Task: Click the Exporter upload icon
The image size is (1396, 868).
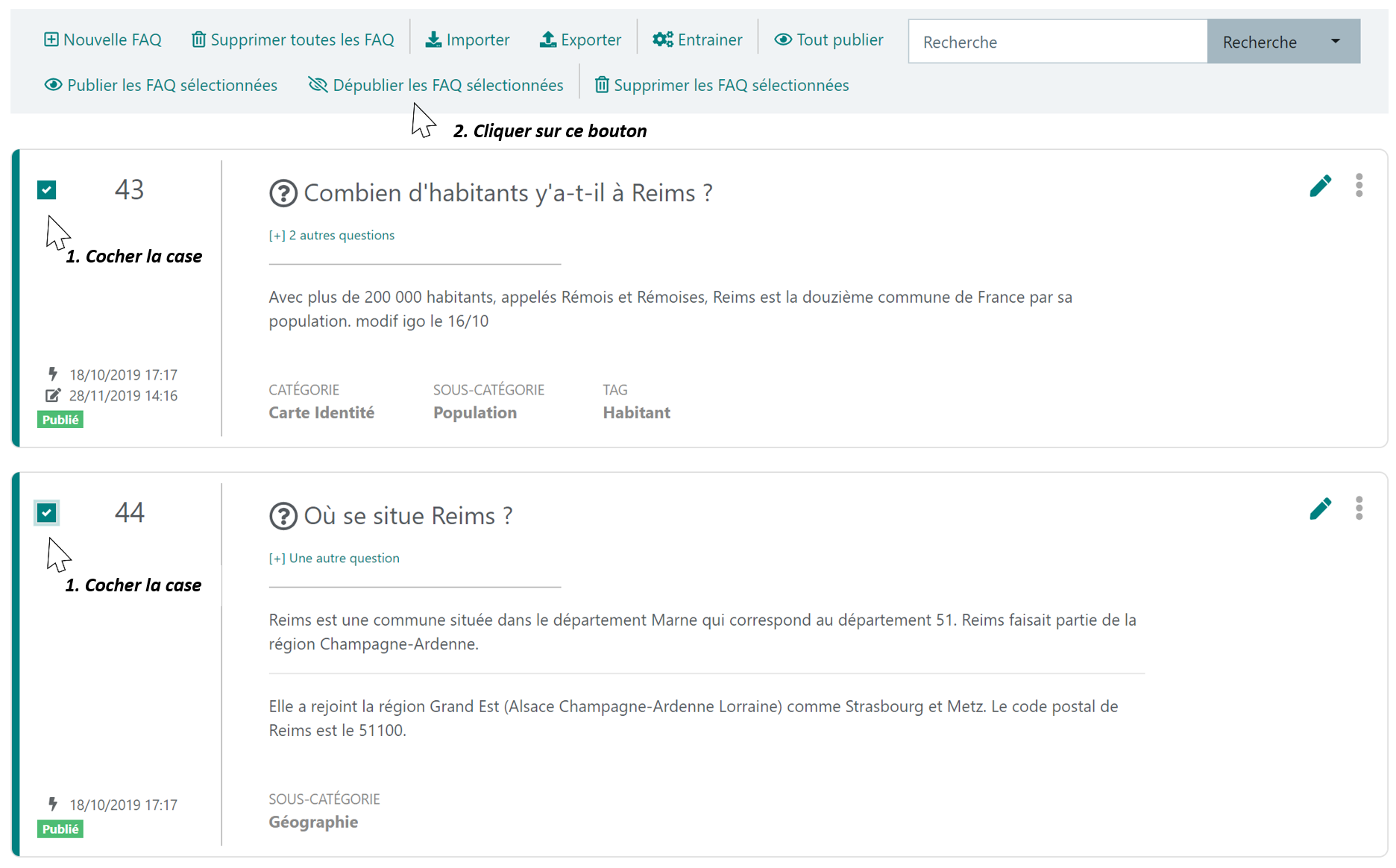Action: pyautogui.click(x=548, y=40)
